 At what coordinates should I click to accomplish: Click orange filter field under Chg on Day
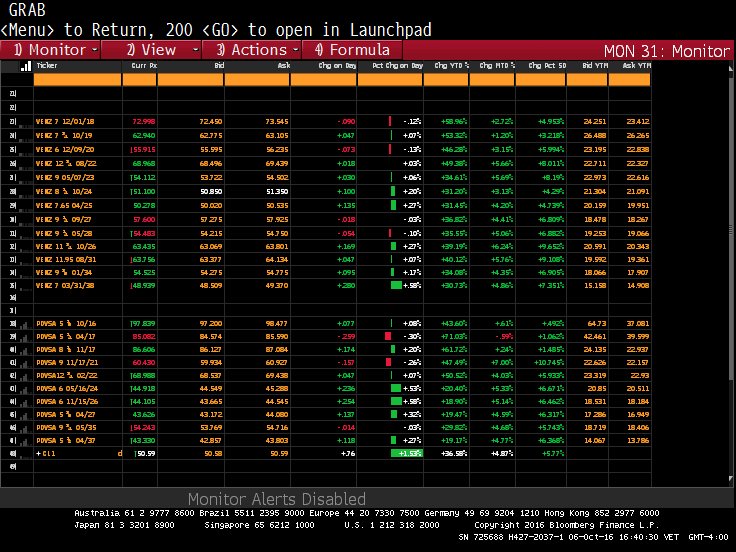tap(323, 79)
